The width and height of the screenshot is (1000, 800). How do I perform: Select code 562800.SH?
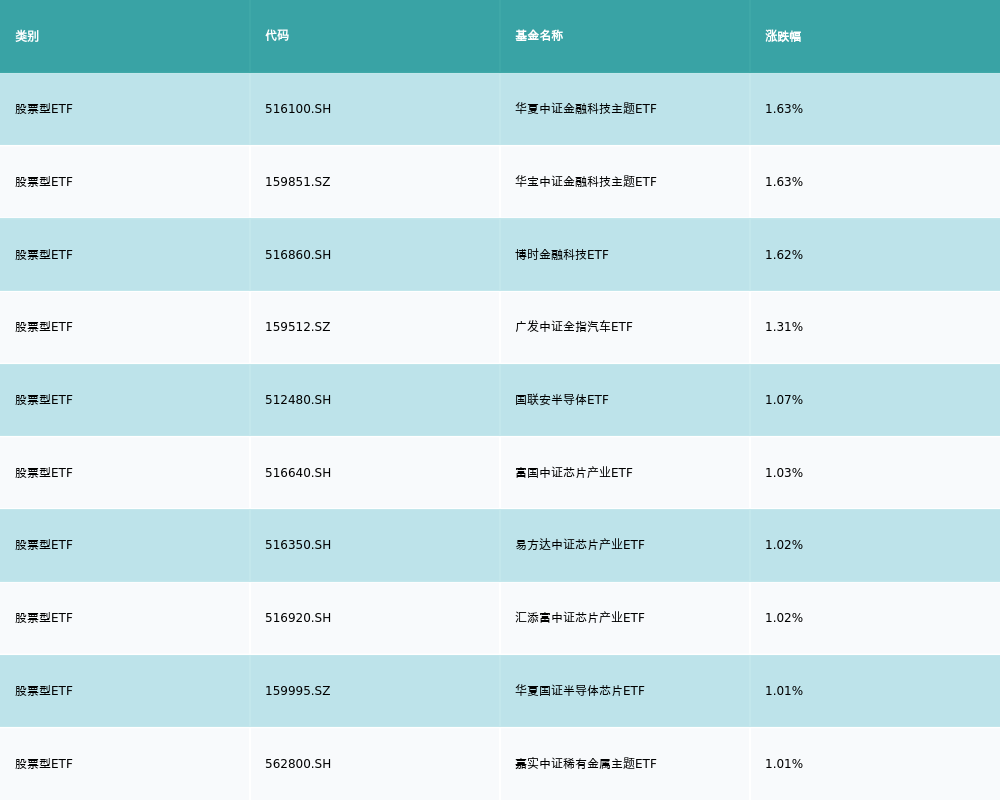(298, 764)
